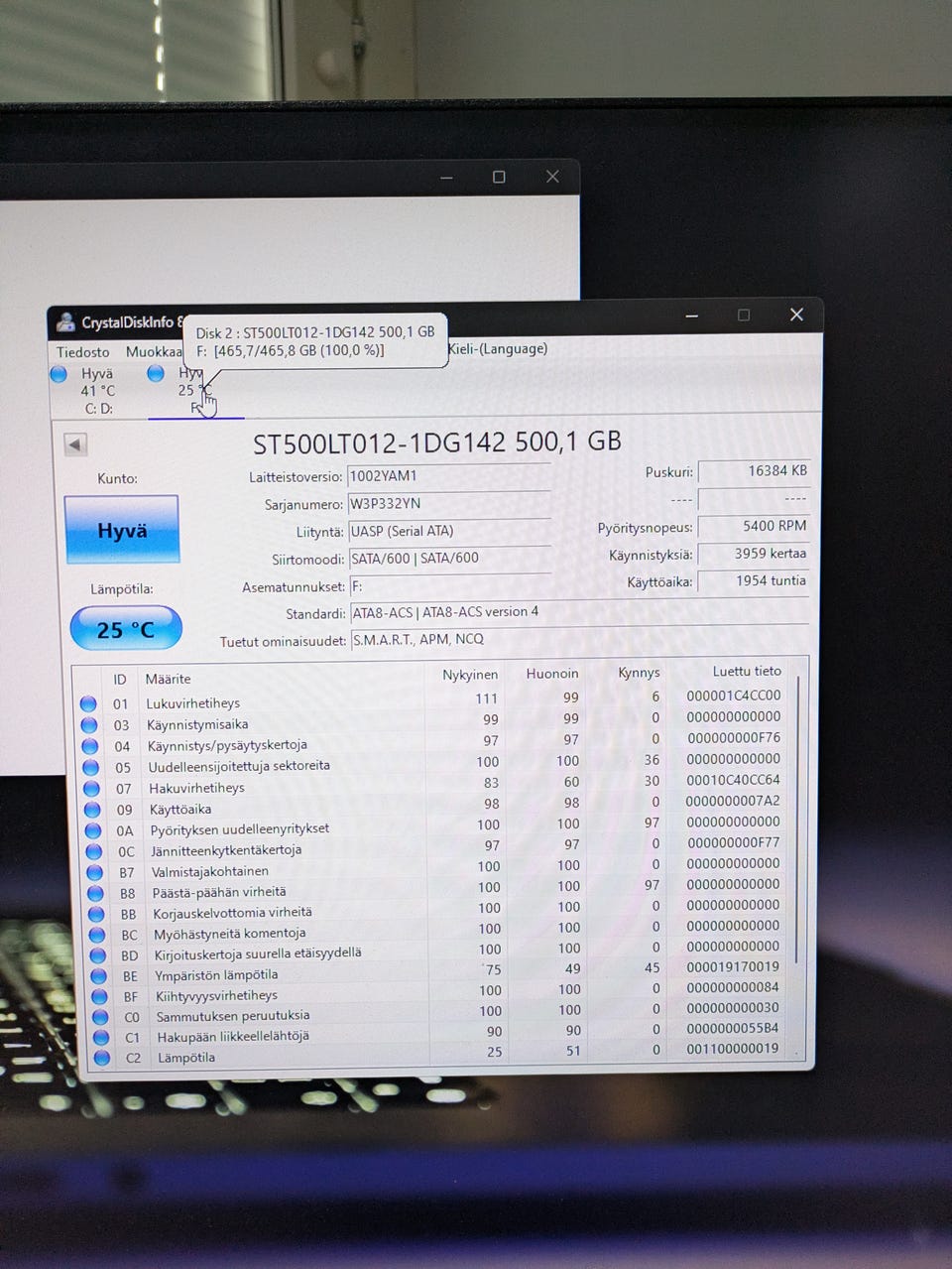Image resolution: width=952 pixels, height=1269 pixels.
Task: Click the Liityntä field UASP (Serial ATA)
Action: (x=448, y=531)
